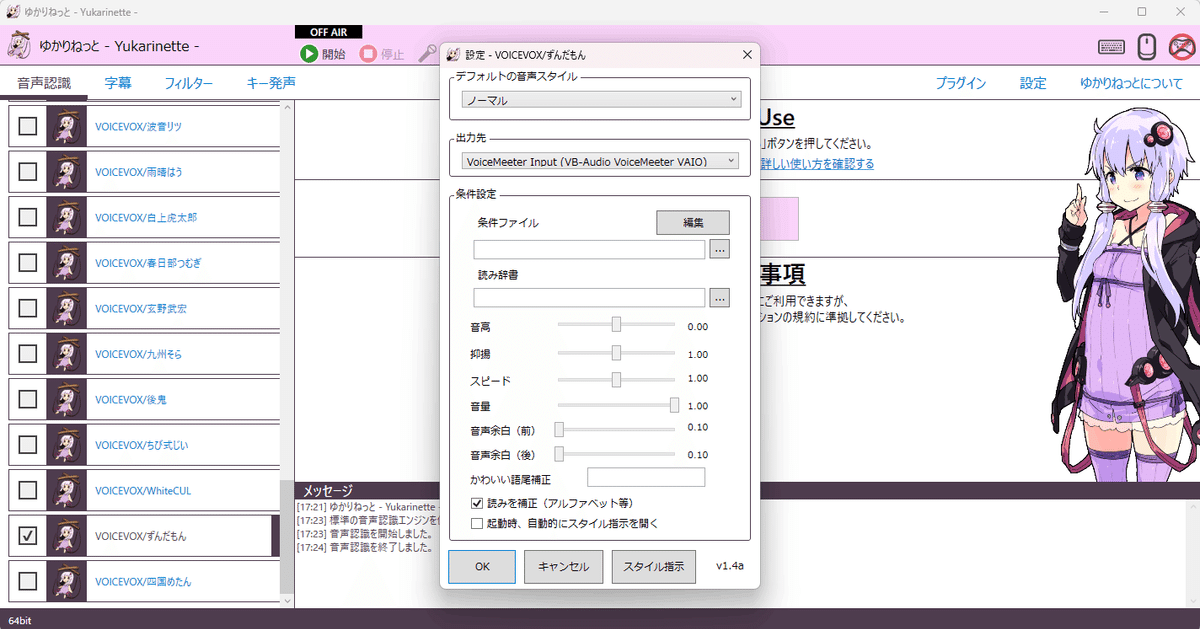Click the 音高 slider handle
This screenshot has height=629, width=1200.
point(616,324)
